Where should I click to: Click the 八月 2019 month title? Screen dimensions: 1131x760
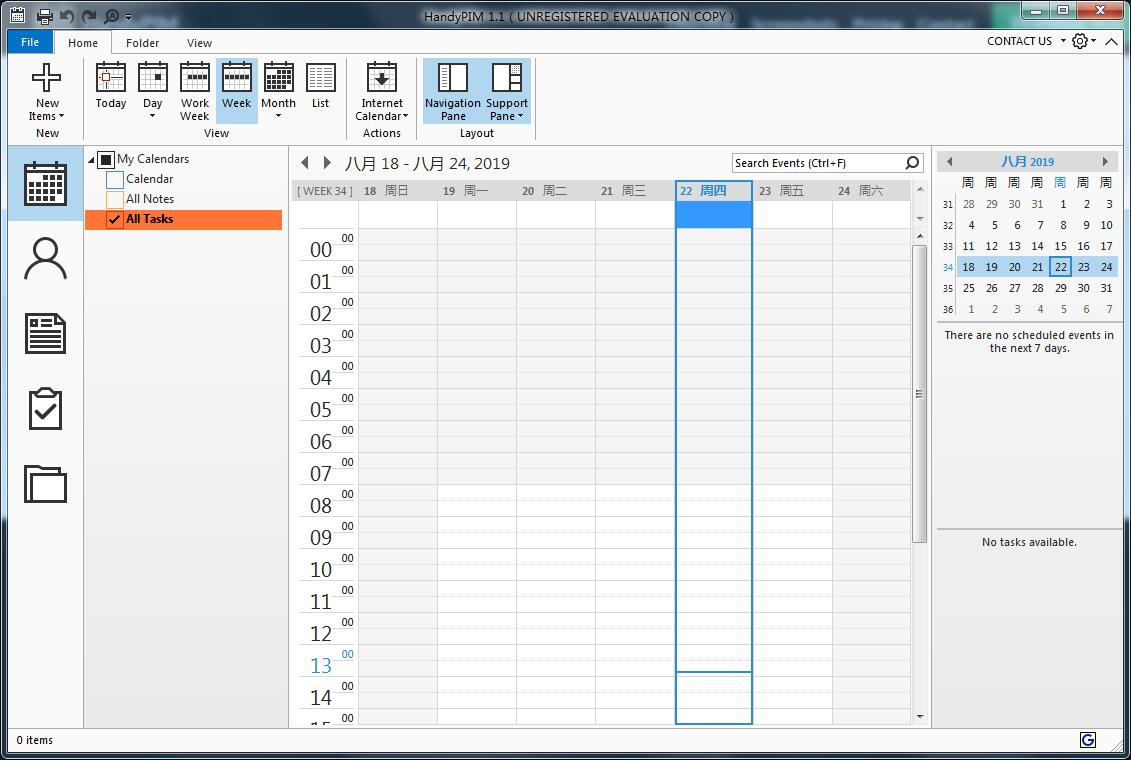point(1027,162)
